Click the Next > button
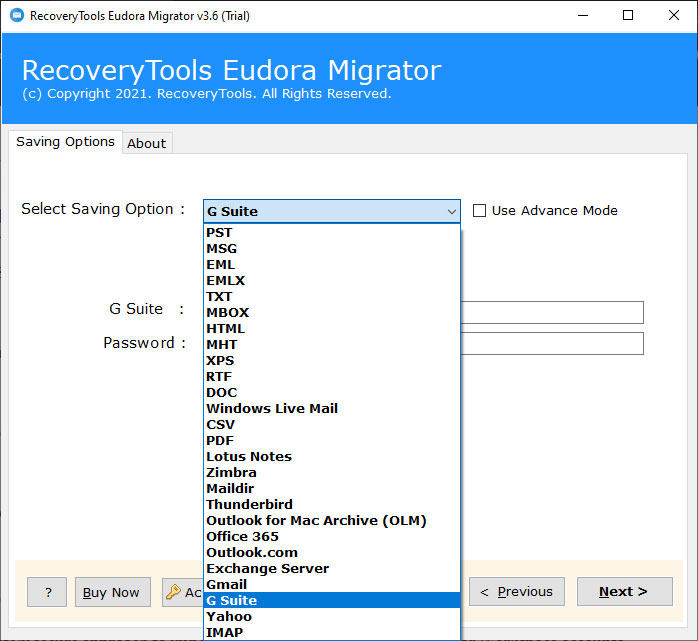Viewport: 698px width, 641px height. [x=625, y=592]
